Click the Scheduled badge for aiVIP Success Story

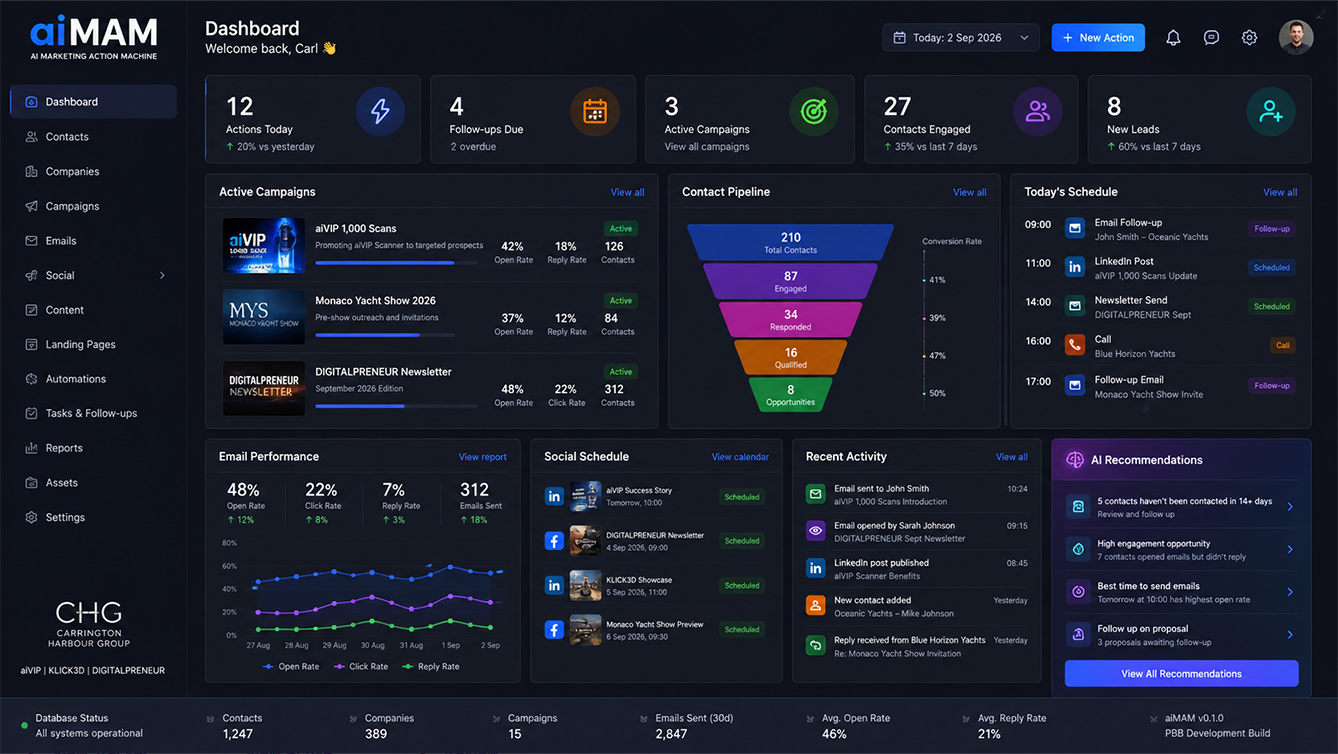(742, 497)
